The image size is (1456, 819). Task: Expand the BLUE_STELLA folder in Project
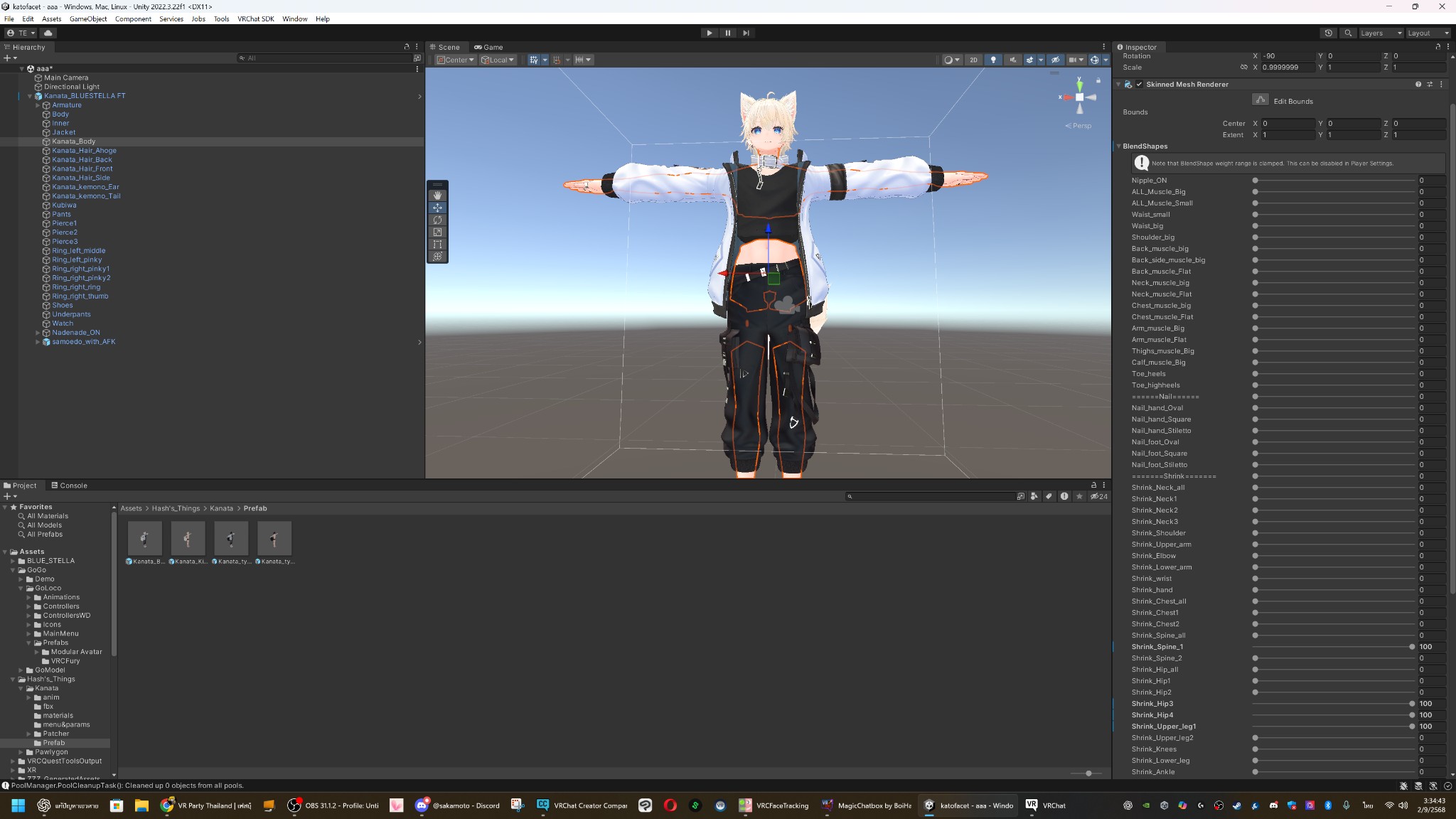[13, 561]
